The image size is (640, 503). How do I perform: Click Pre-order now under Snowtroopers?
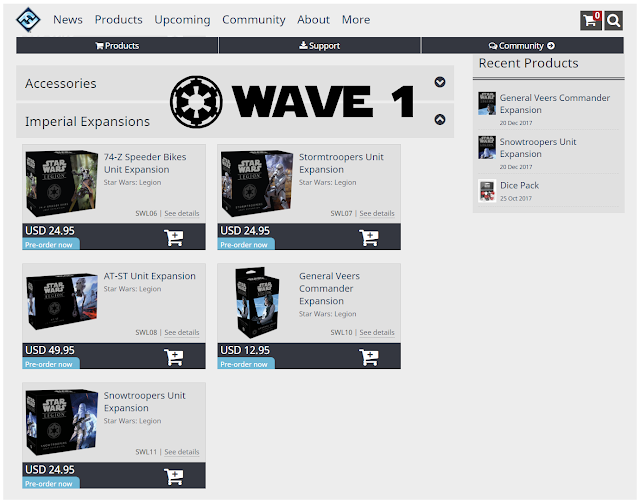[x=51, y=483]
